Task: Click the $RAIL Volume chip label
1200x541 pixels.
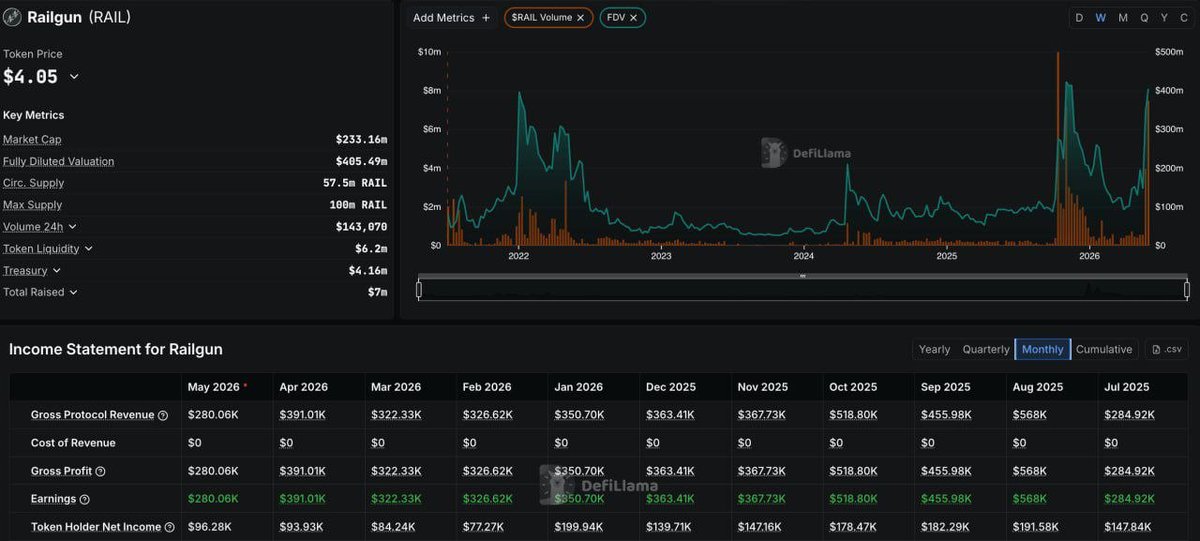Action: coord(541,18)
